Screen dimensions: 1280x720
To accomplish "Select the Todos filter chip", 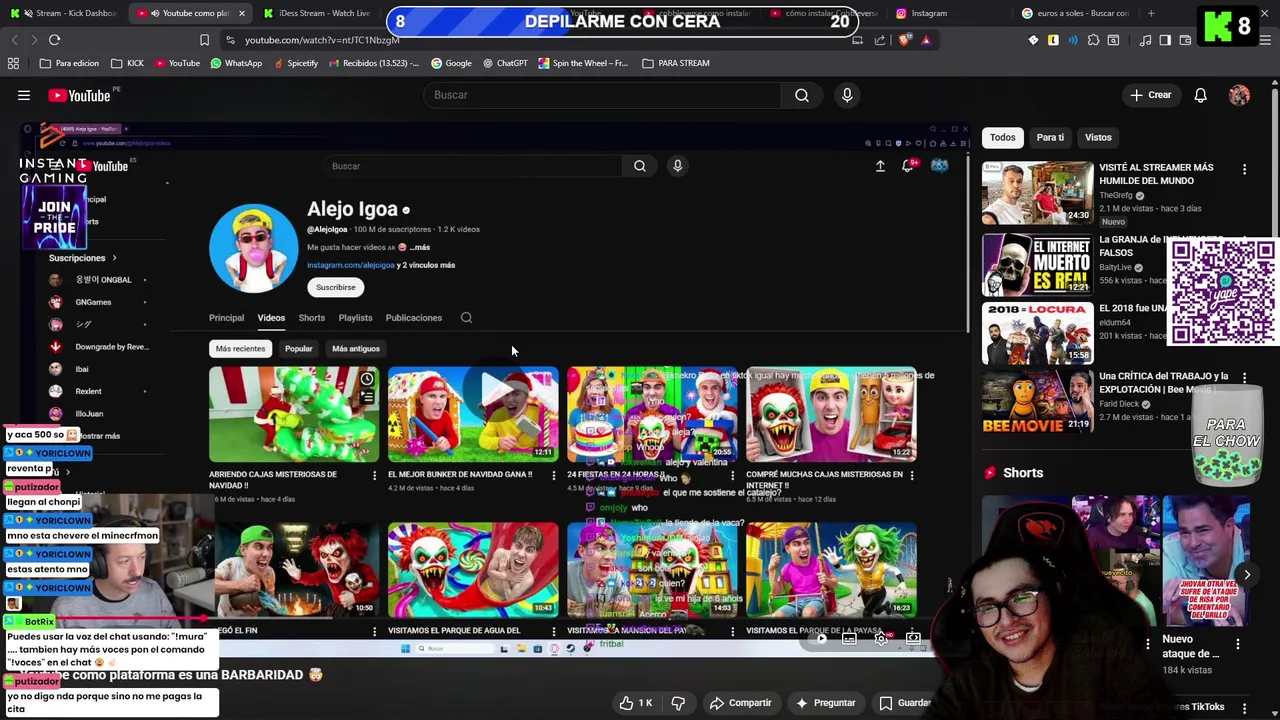I will [x=1003, y=138].
